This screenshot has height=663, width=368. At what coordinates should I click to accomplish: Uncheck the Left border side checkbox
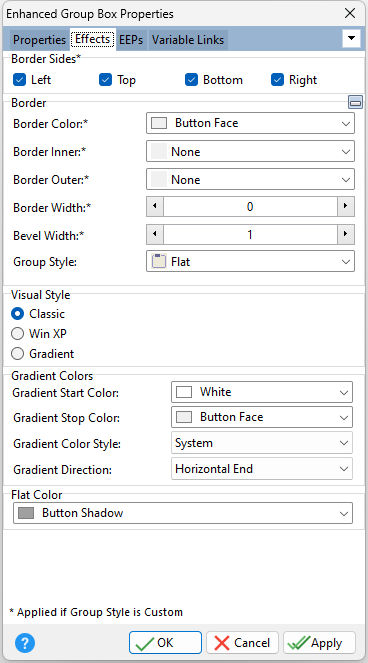19,79
